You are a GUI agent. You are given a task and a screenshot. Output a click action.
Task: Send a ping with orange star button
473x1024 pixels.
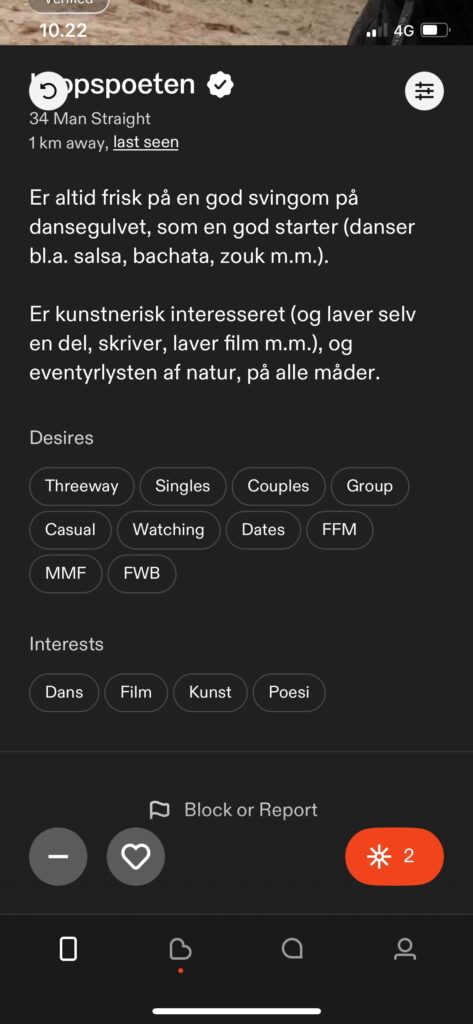(395, 856)
